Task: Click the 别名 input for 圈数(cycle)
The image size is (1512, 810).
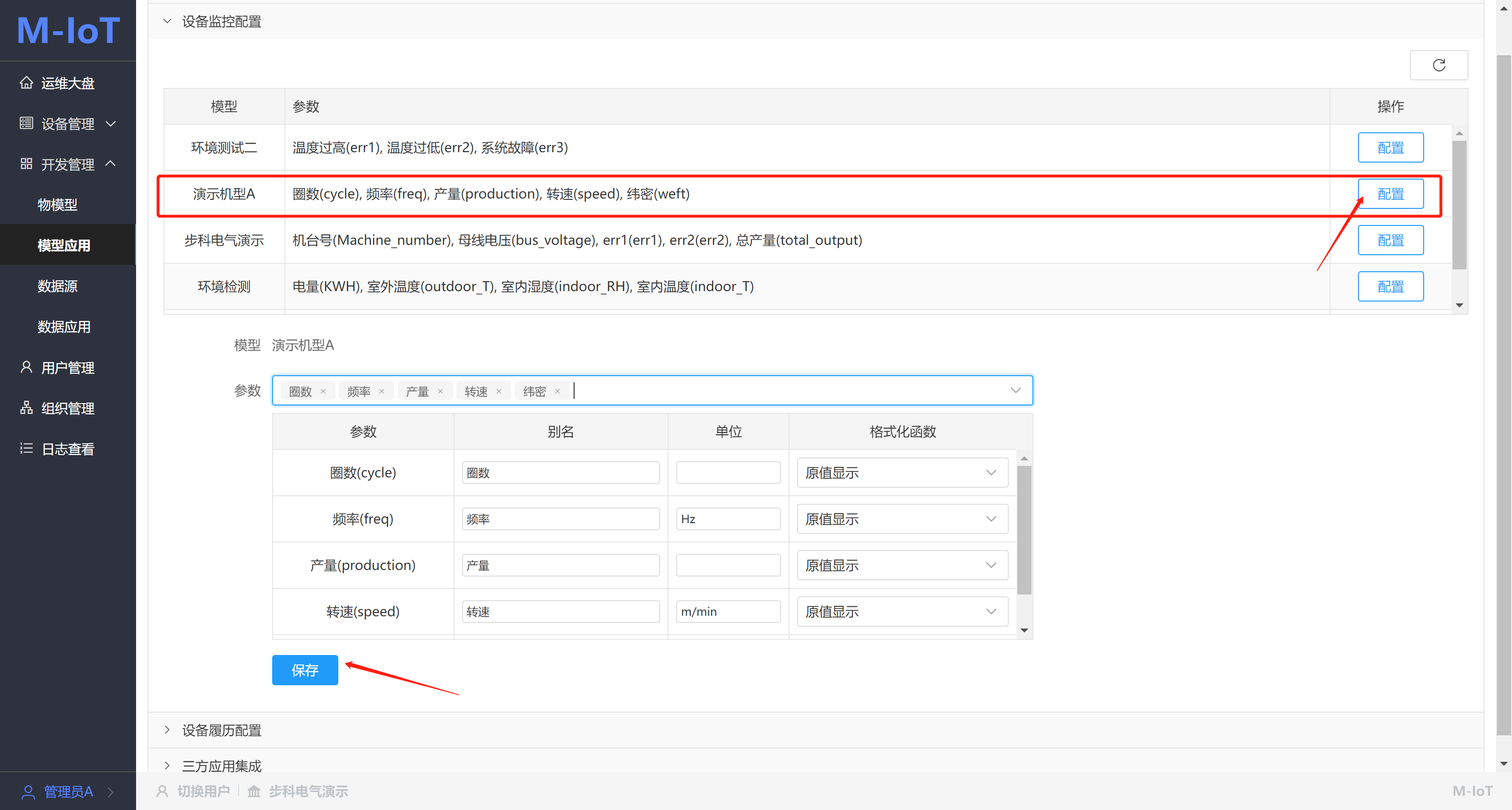Action: [560, 473]
